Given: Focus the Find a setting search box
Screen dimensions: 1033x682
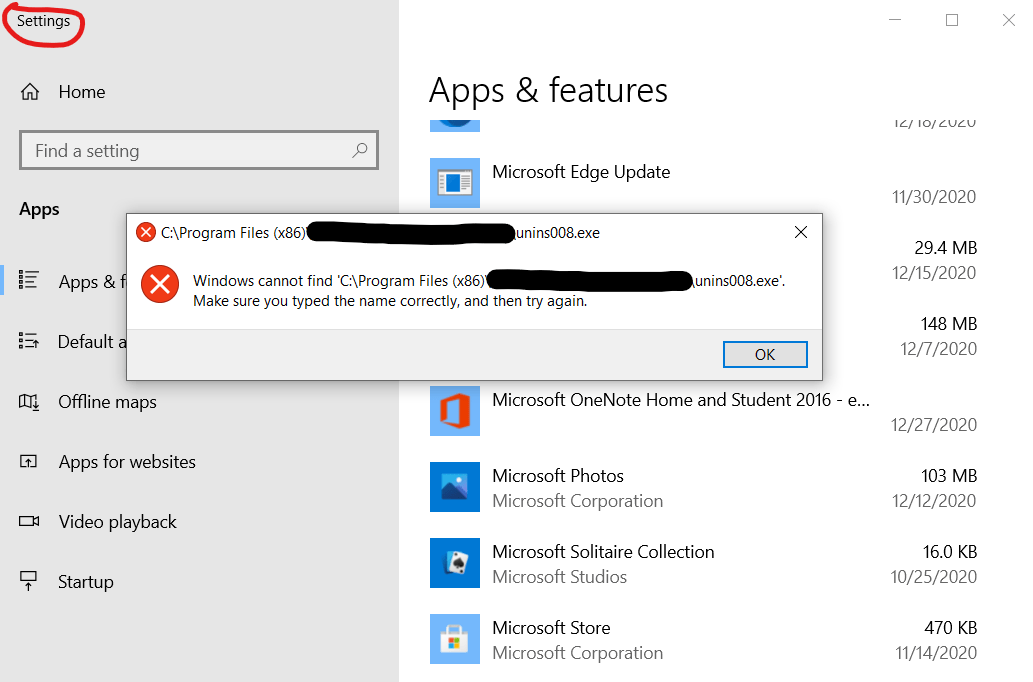Looking at the screenshot, I should click(199, 150).
